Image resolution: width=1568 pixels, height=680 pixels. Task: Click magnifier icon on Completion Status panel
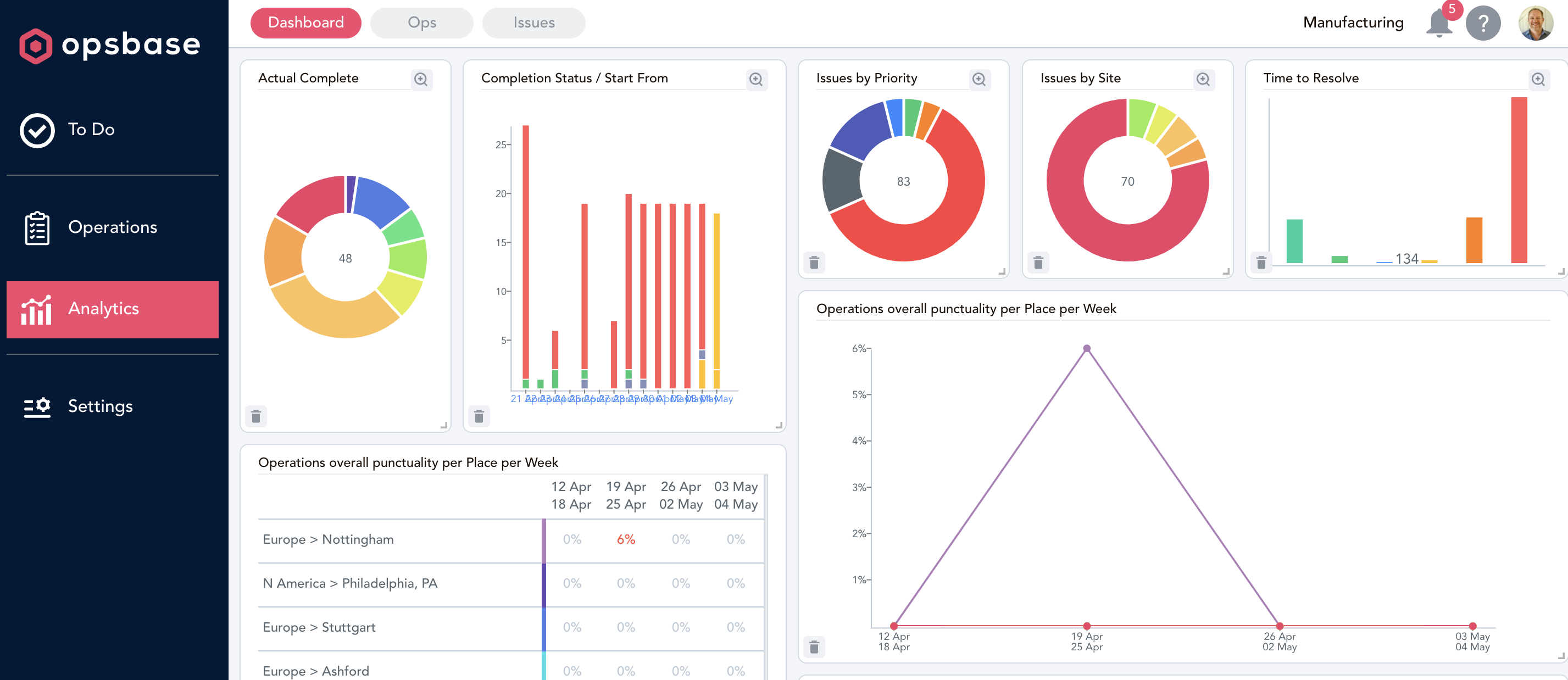(755, 79)
